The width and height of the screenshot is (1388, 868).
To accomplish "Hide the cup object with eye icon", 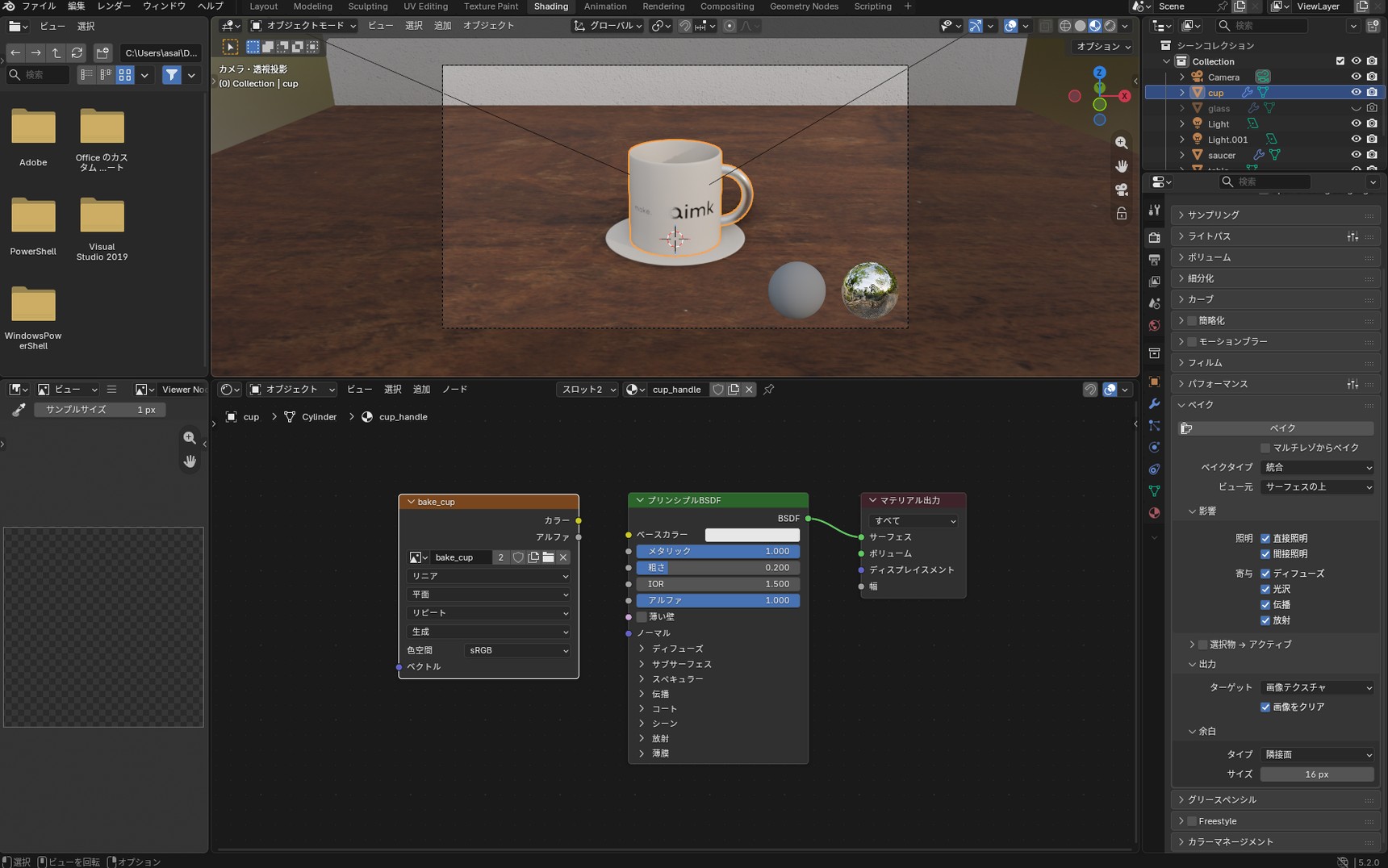I will 1356,92.
